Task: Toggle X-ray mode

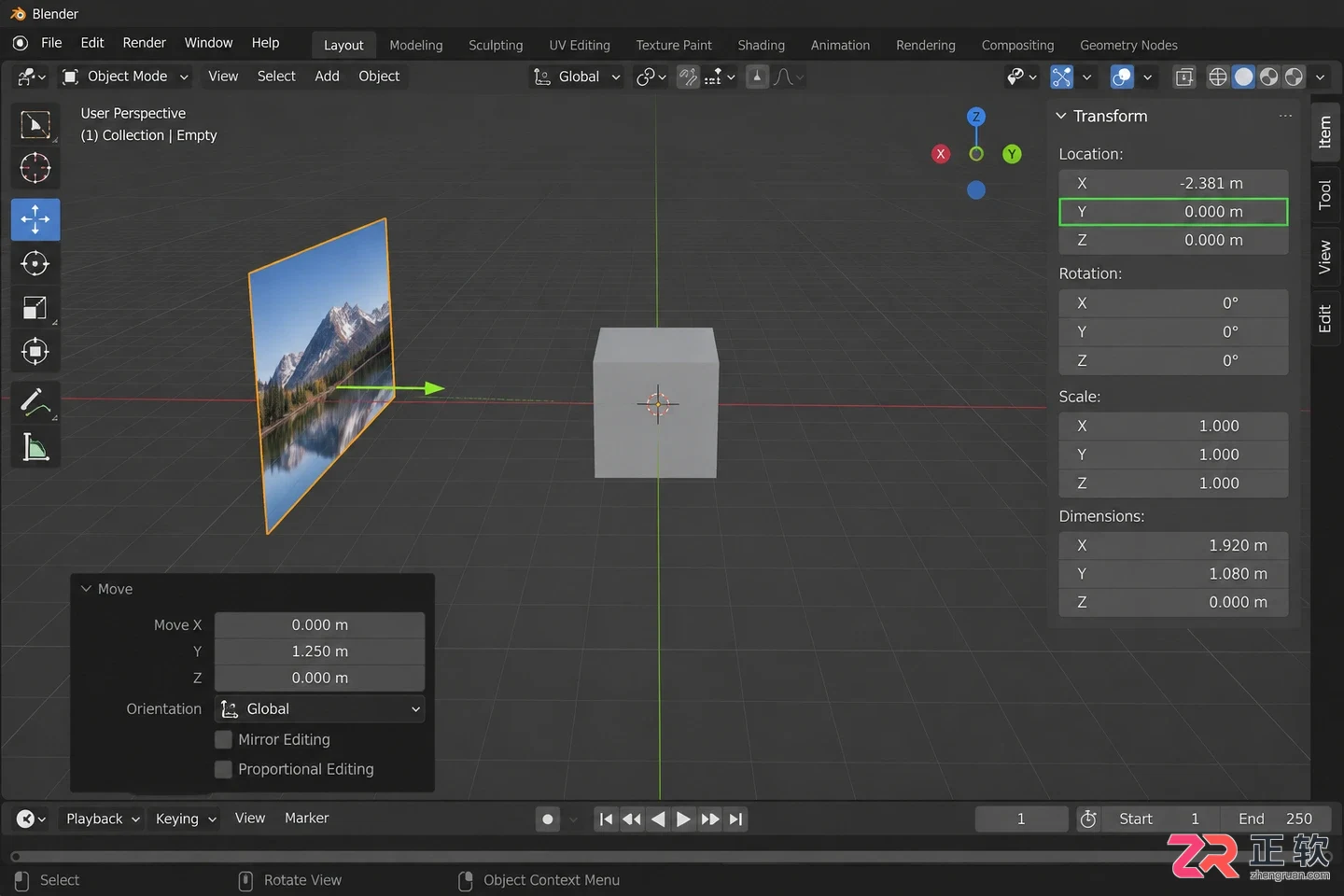Action: point(1184,77)
